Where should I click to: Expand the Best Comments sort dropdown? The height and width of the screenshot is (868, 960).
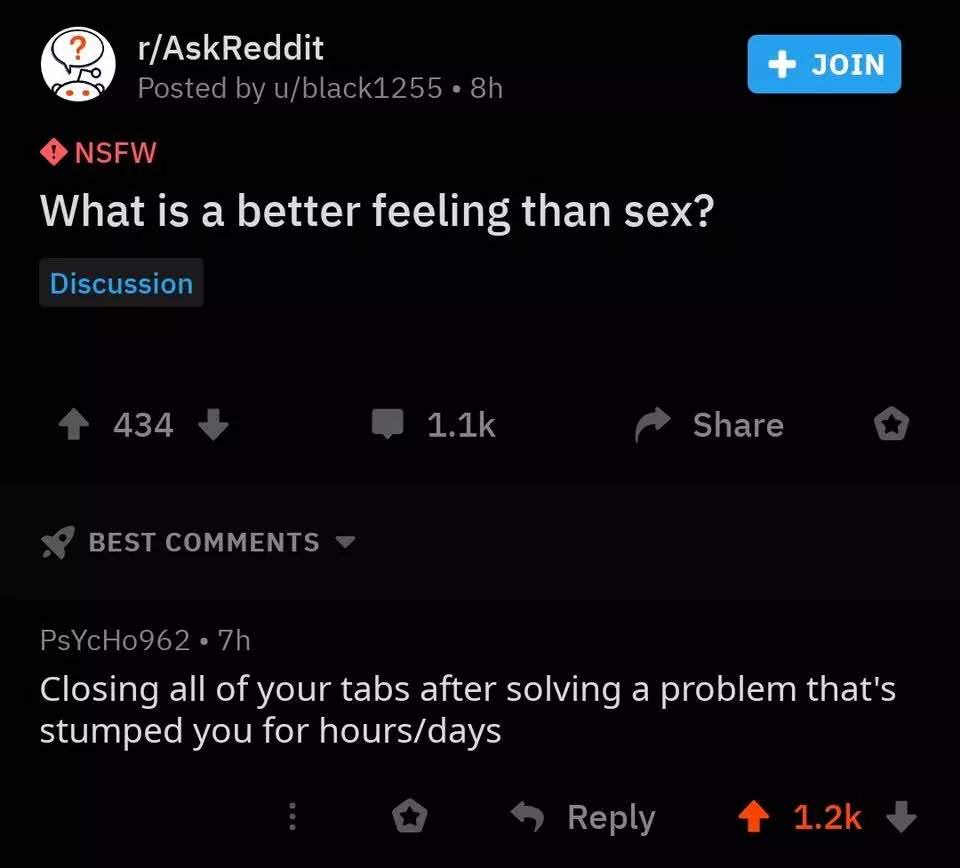344,543
